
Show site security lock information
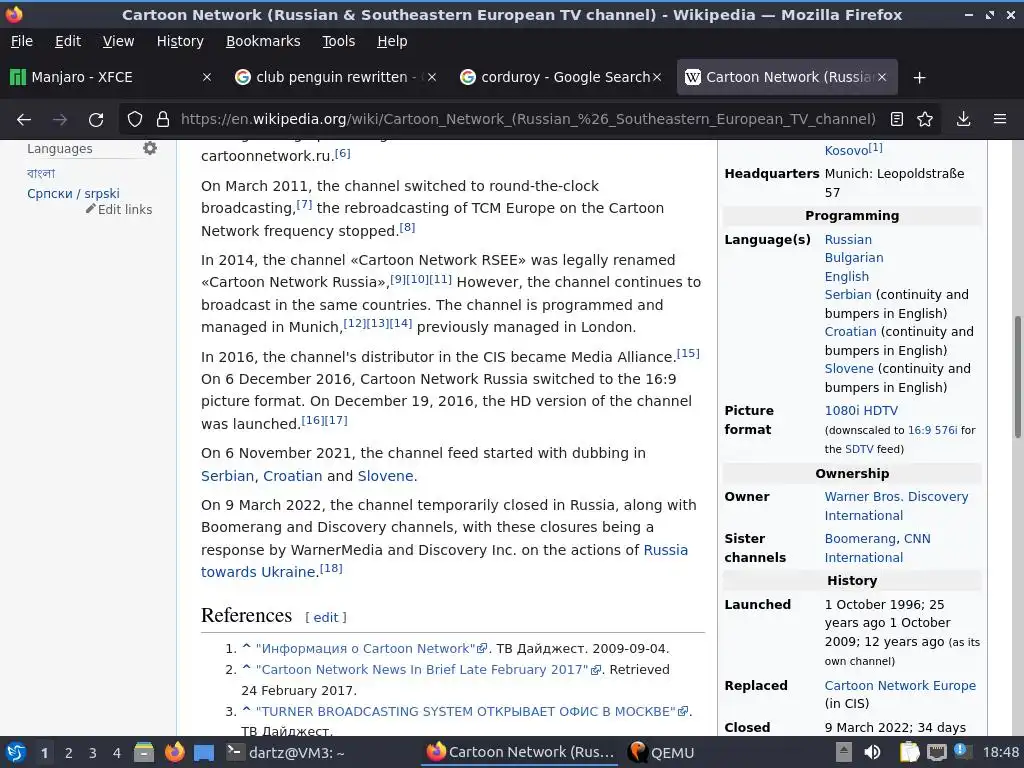163,120
